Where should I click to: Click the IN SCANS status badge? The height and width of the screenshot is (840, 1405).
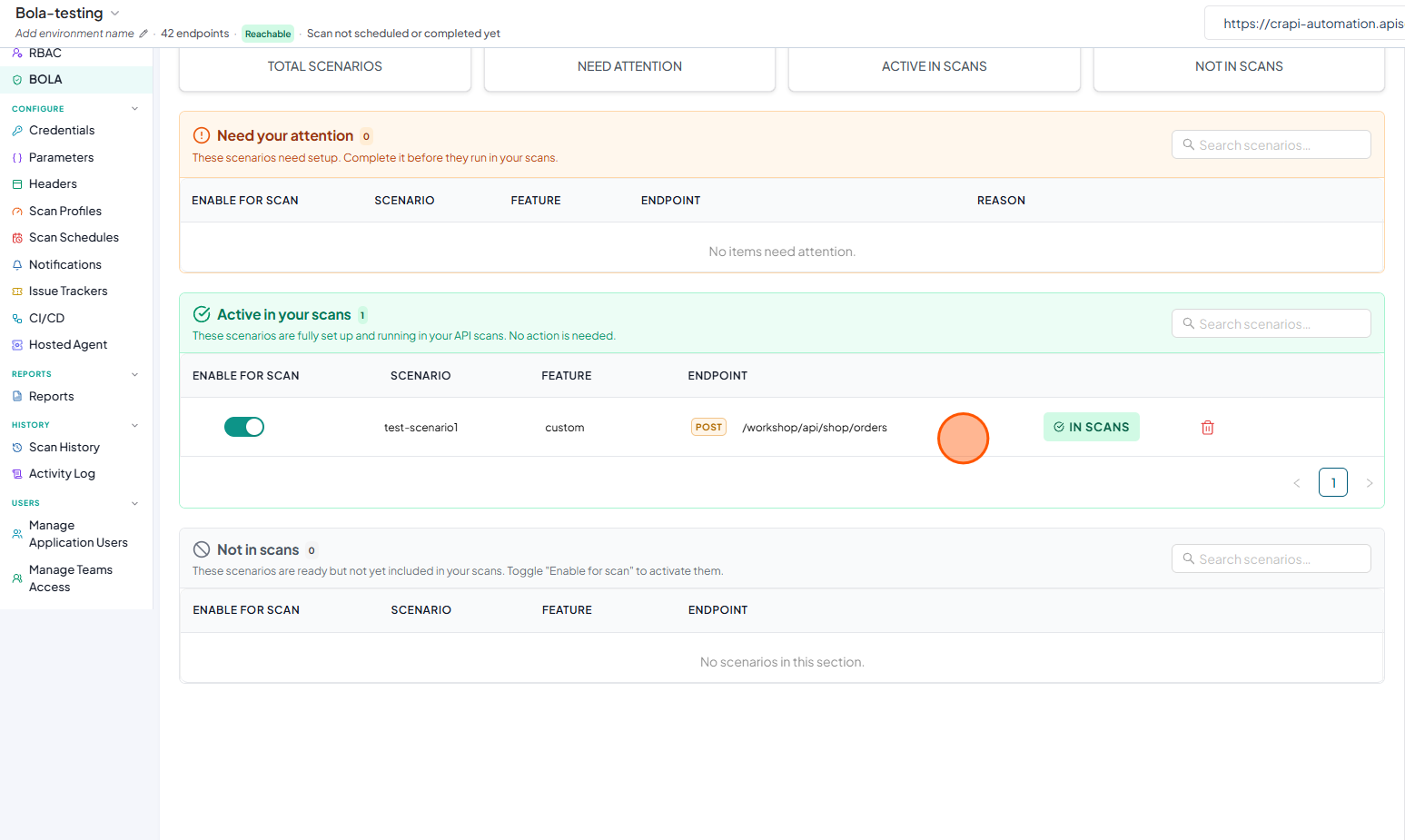1092,427
